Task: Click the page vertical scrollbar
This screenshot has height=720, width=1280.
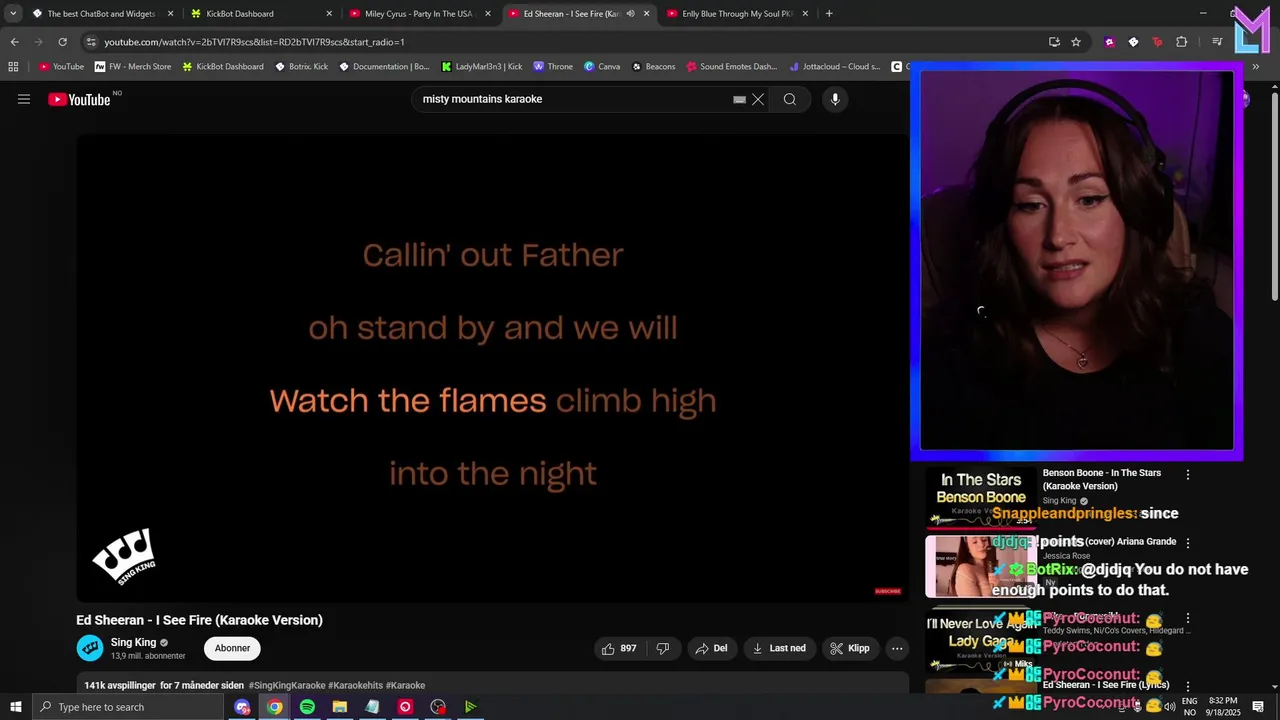Action: click(x=1274, y=195)
